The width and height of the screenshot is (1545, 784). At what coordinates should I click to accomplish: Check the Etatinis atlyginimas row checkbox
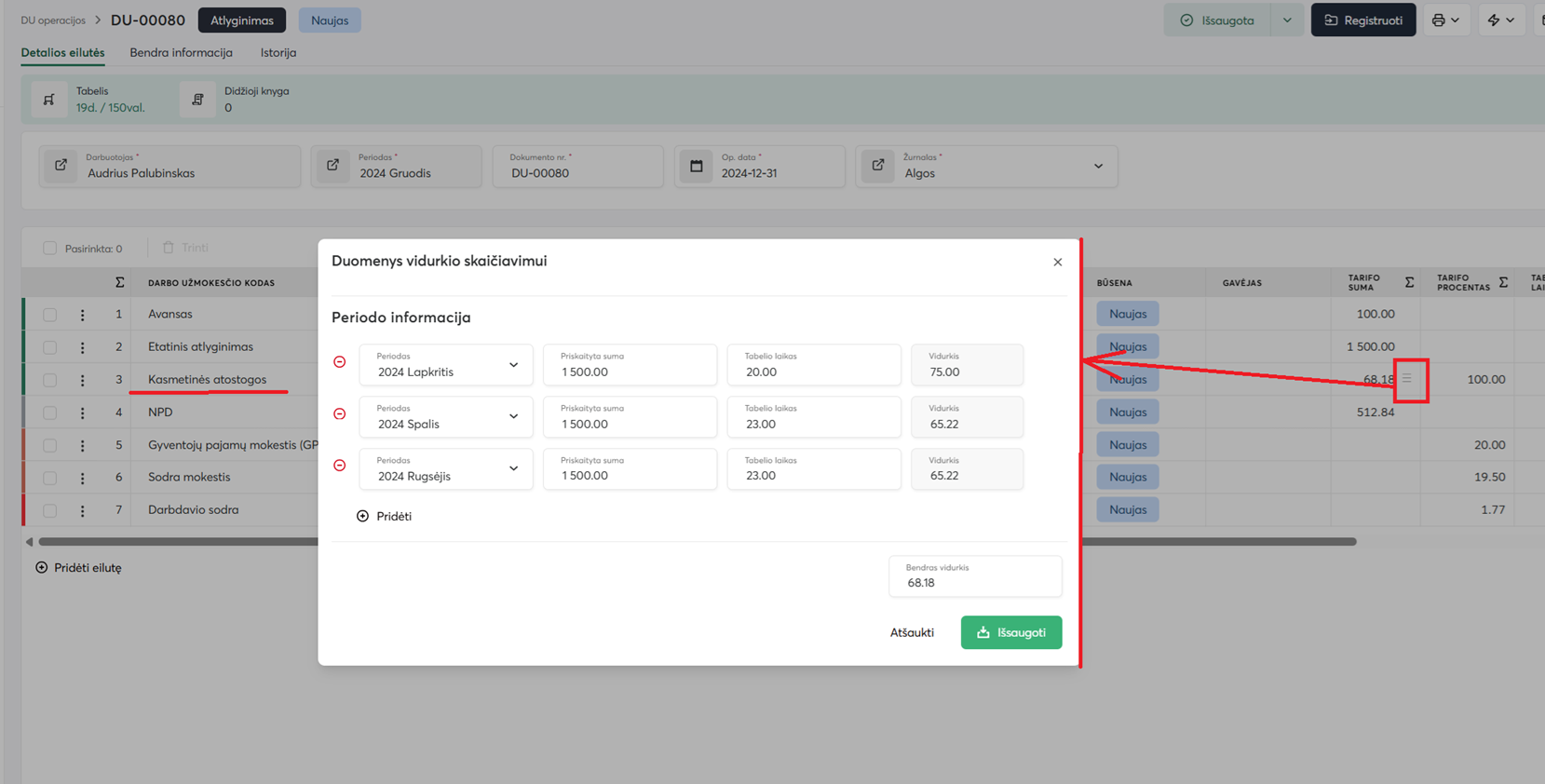50,347
